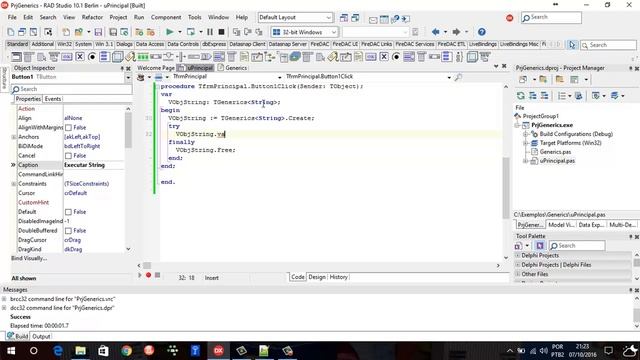Toggle the Default property checkbox
The width and height of the screenshot is (640, 360).
[69, 212]
